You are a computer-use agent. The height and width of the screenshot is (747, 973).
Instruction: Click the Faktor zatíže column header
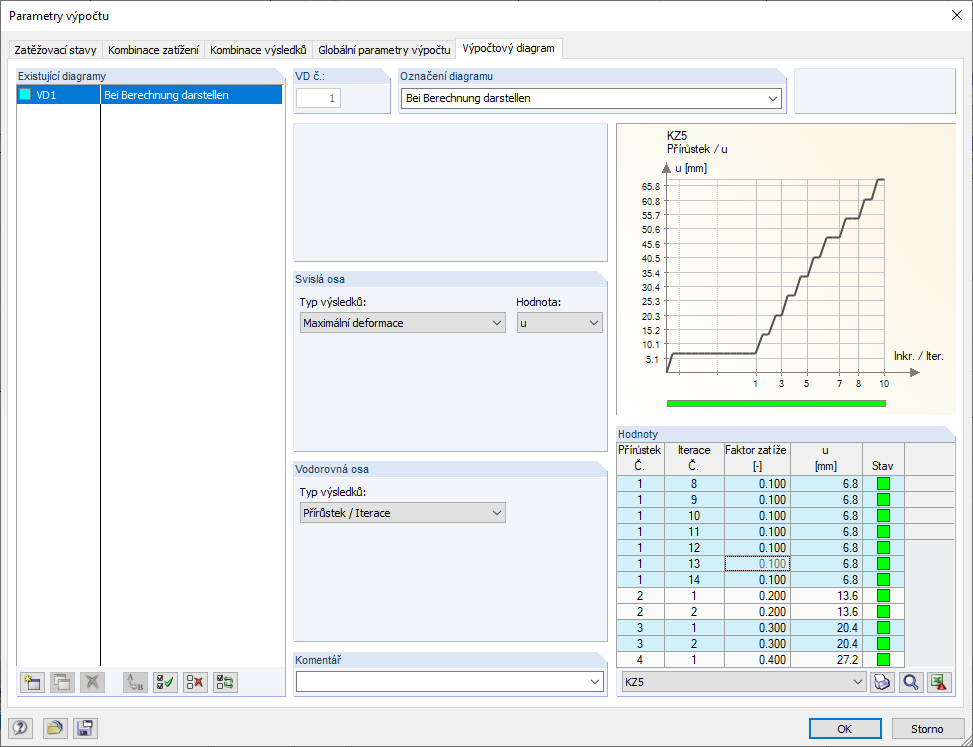(756, 458)
